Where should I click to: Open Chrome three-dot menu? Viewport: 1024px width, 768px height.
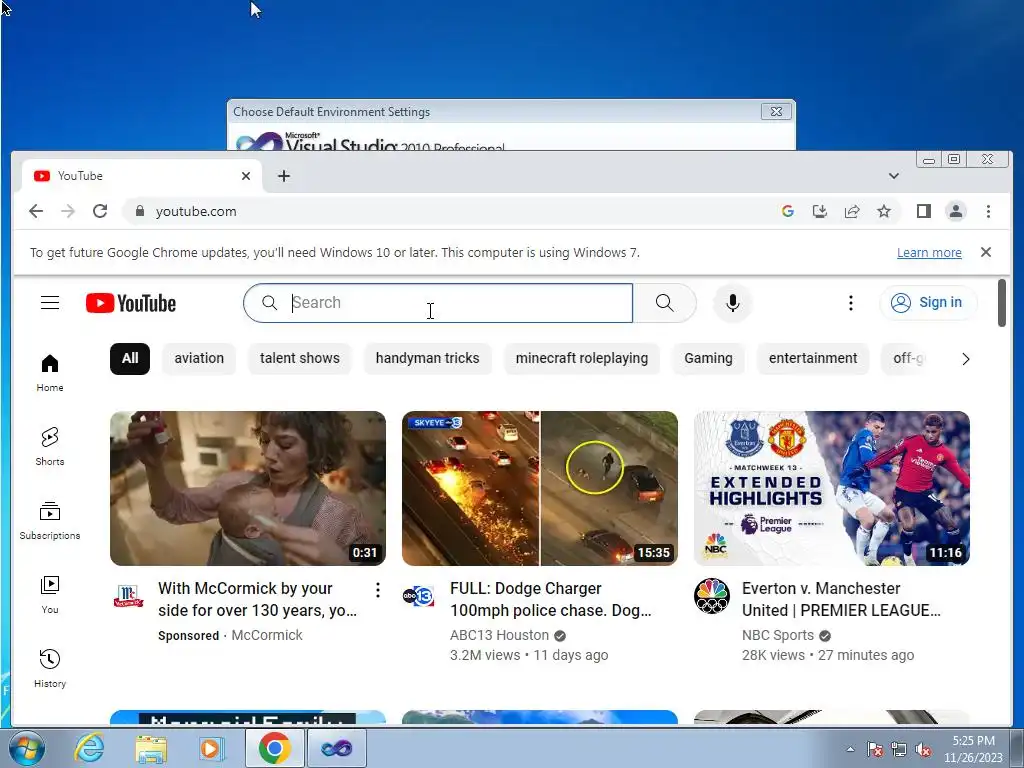point(988,211)
